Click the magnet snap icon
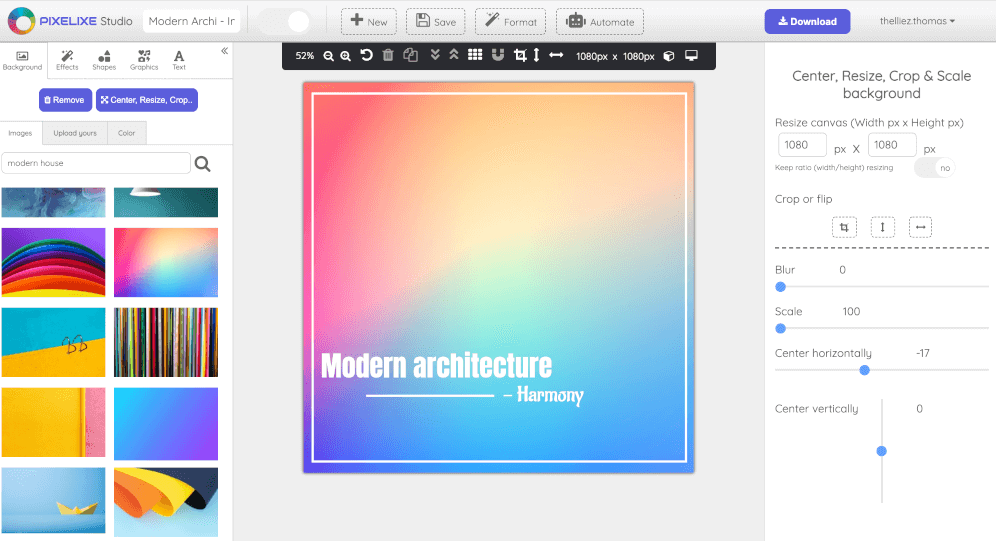This screenshot has height=543, width=996. [498, 56]
